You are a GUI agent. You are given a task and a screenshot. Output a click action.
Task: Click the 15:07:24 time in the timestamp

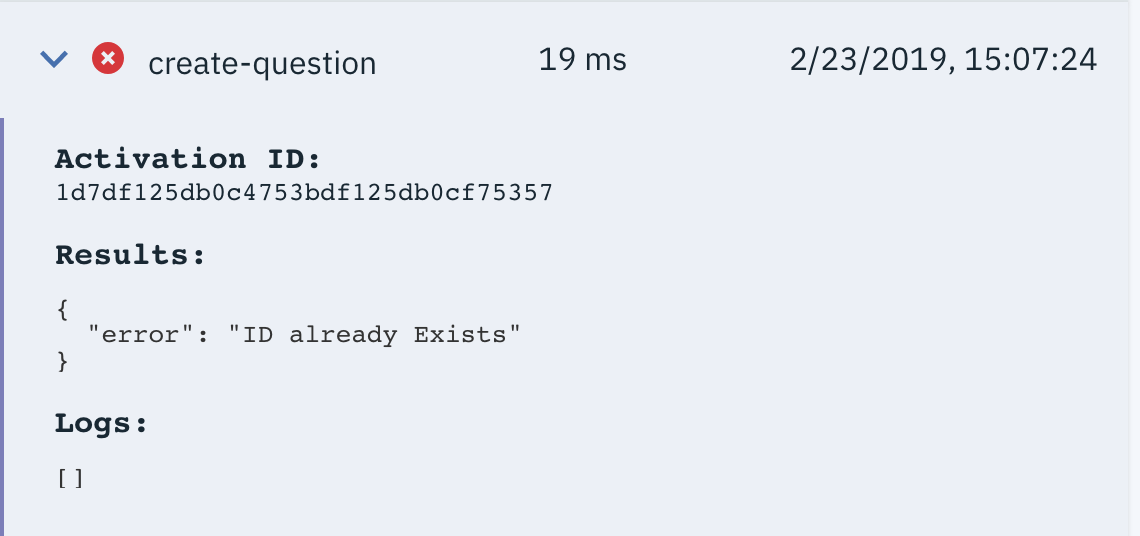point(1031,60)
